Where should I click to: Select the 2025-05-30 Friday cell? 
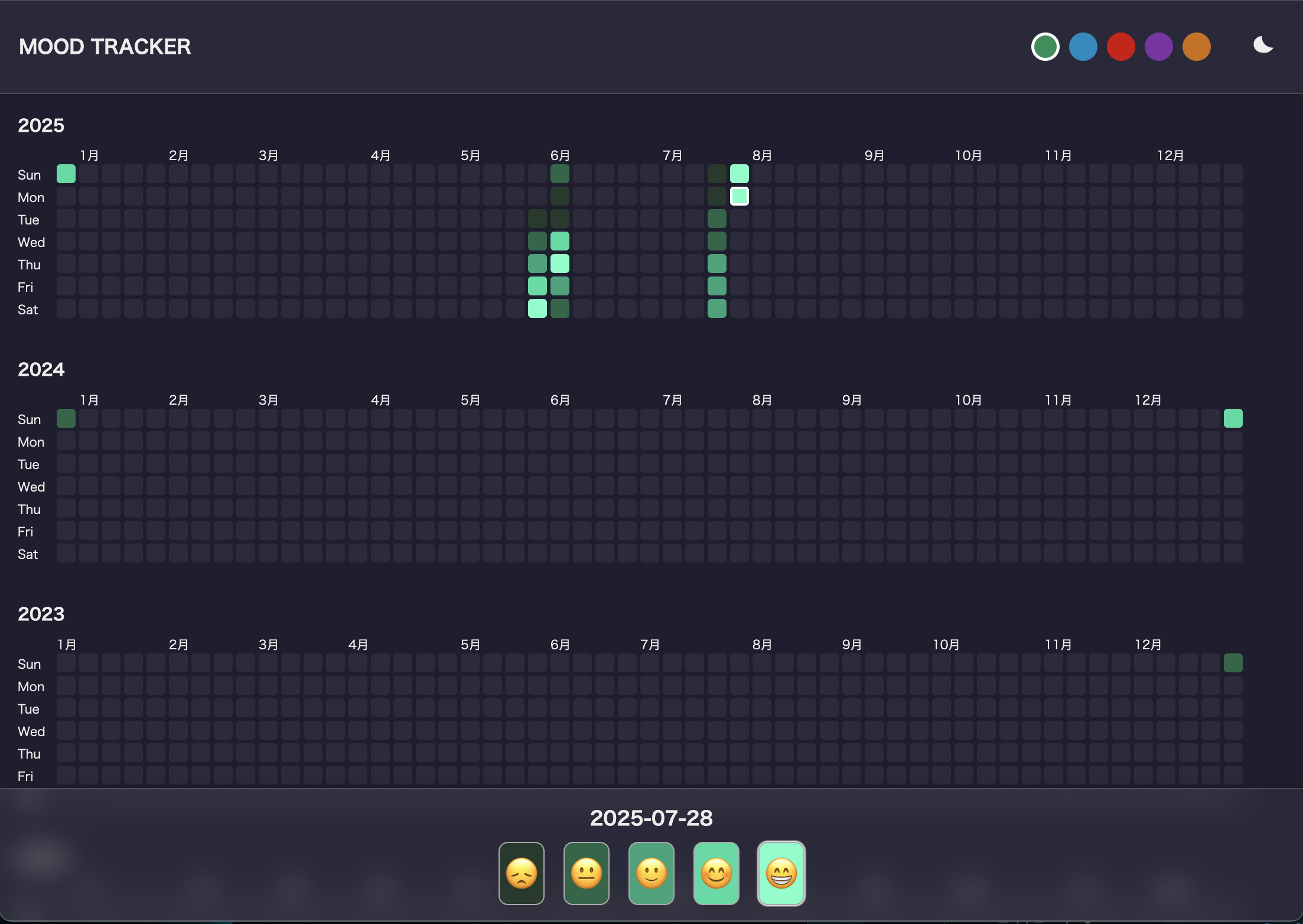point(538,286)
